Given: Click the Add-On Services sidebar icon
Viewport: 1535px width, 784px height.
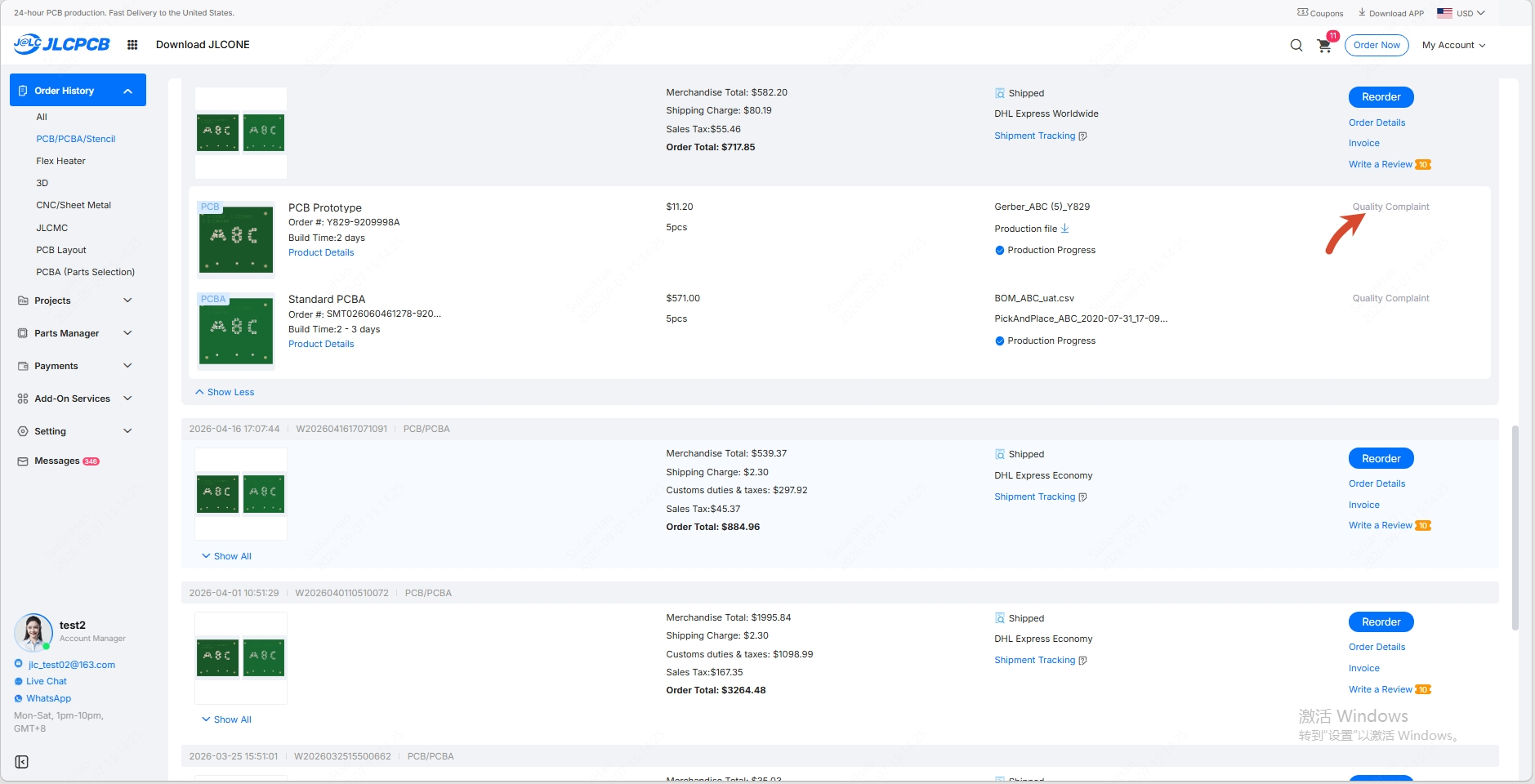Looking at the screenshot, I should [x=23, y=399].
